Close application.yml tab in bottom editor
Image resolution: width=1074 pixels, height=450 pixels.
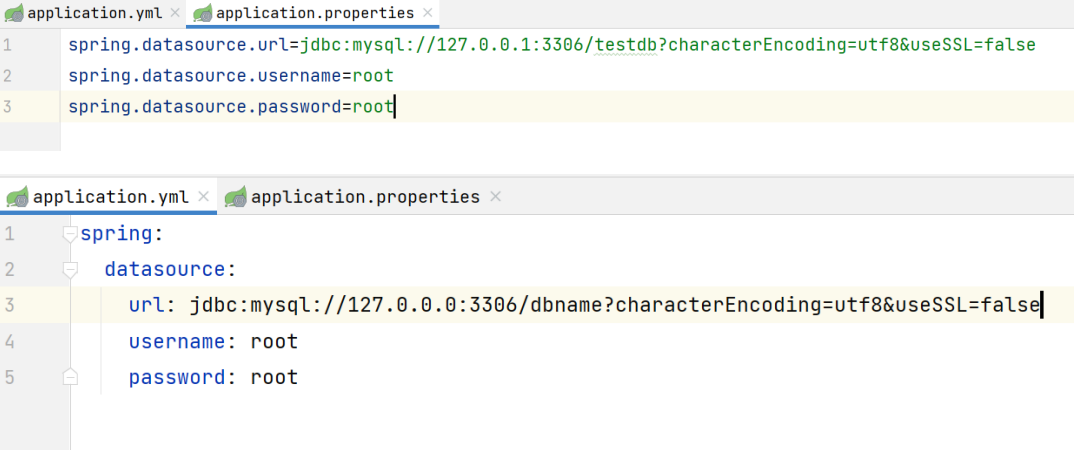pyautogui.click(x=203, y=197)
